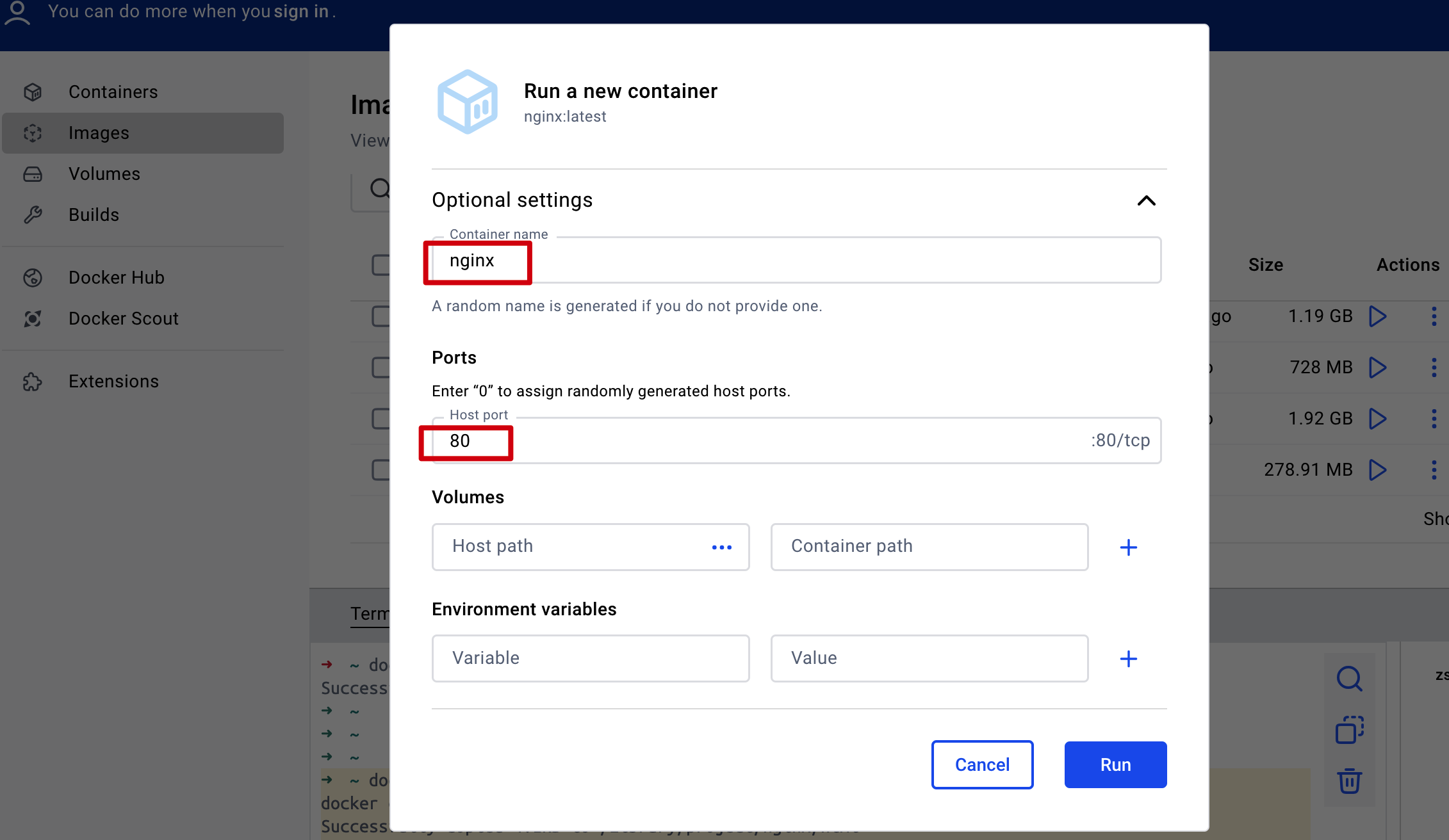The width and height of the screenshot is (1449, 840).
Task: Click the terminal trash icon
Action: (x=1349, y=781)
